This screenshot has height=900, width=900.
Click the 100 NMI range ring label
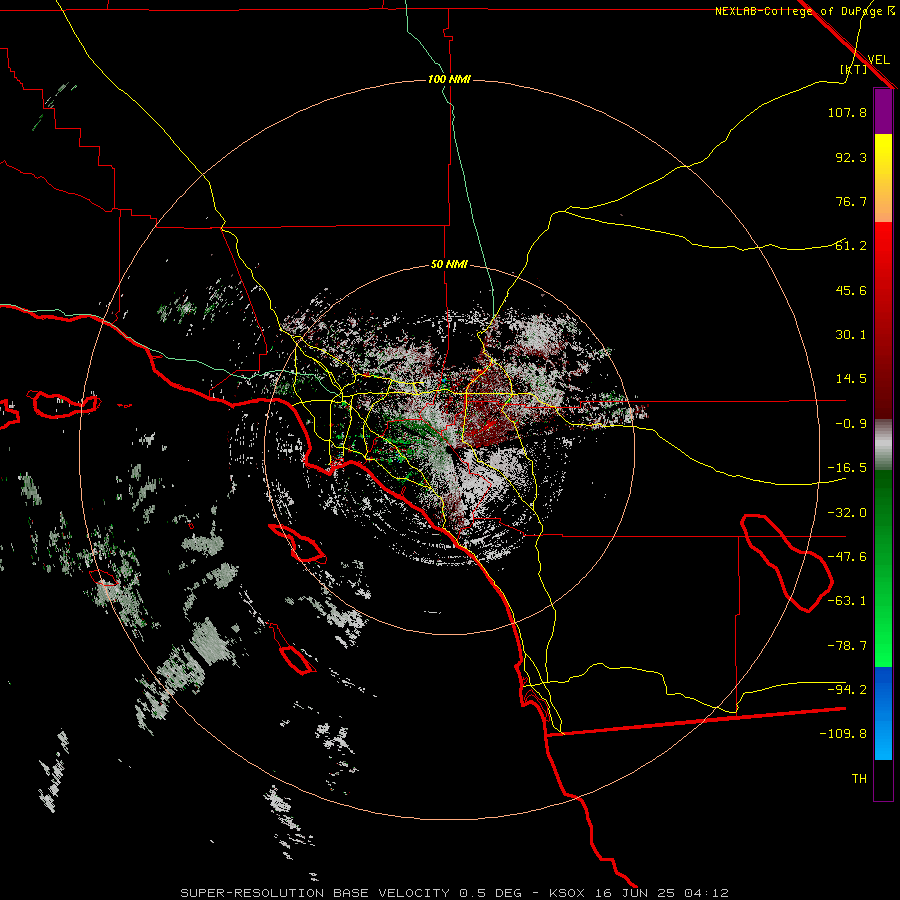pyautogui.click(x=449, y=79)
